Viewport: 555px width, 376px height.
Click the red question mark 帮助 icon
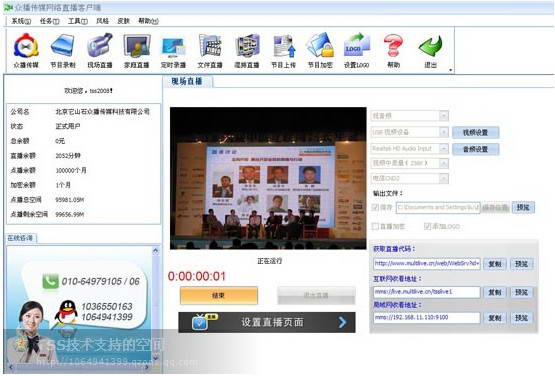pos(393,46)
